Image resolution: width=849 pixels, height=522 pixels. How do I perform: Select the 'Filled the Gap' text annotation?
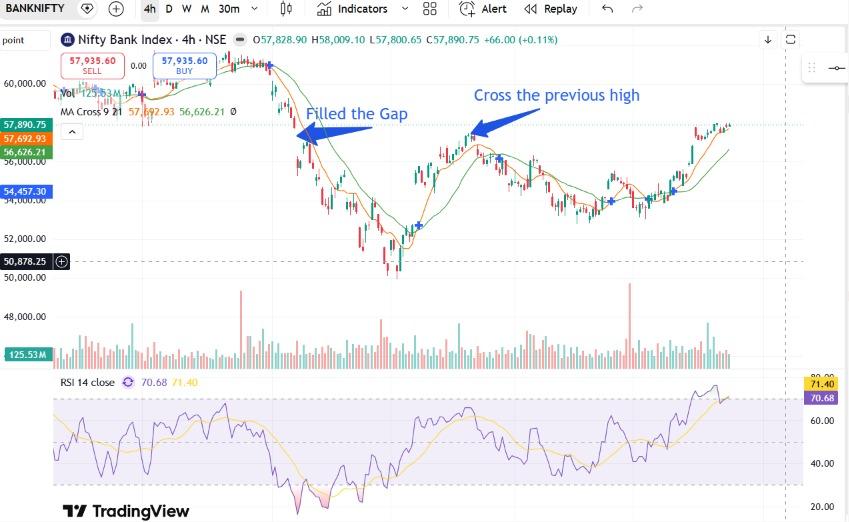(x=357, y=114)
